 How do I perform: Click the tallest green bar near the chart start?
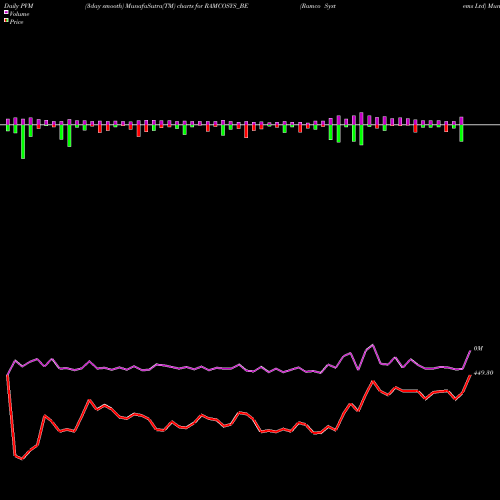coord(23,141)
